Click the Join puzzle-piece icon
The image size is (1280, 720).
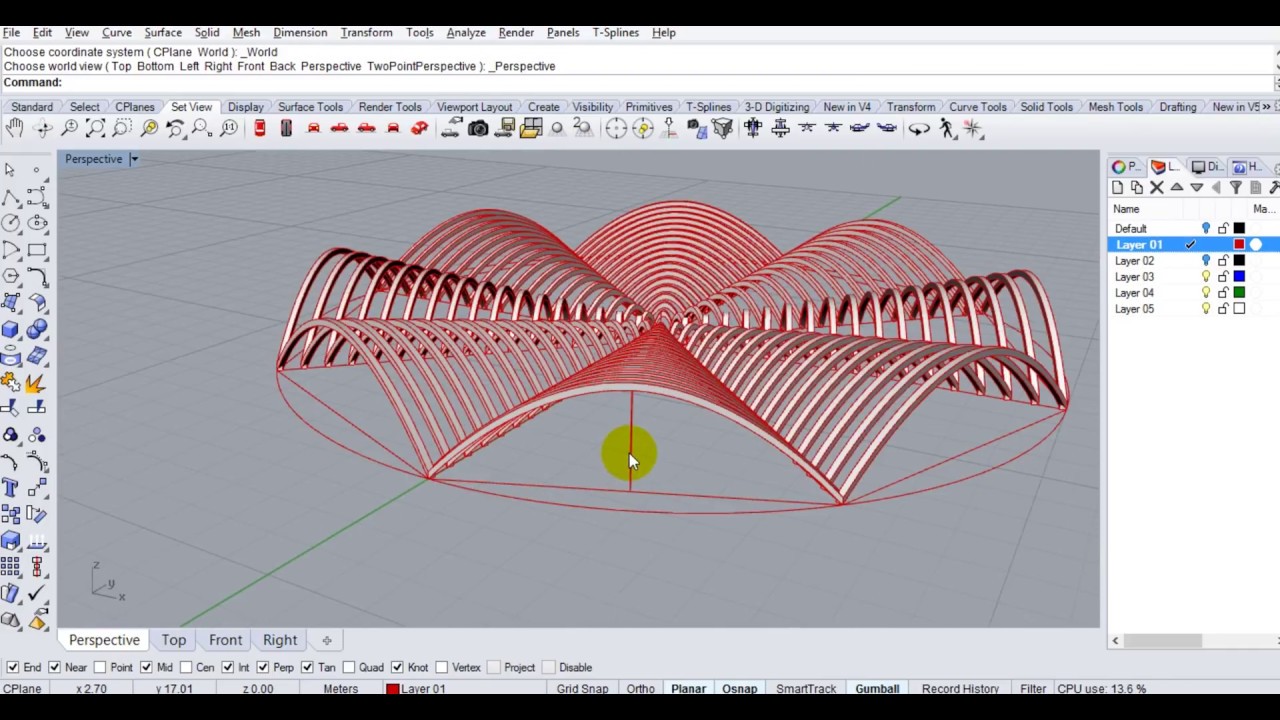pyautogui.click(x=10, y=382)
